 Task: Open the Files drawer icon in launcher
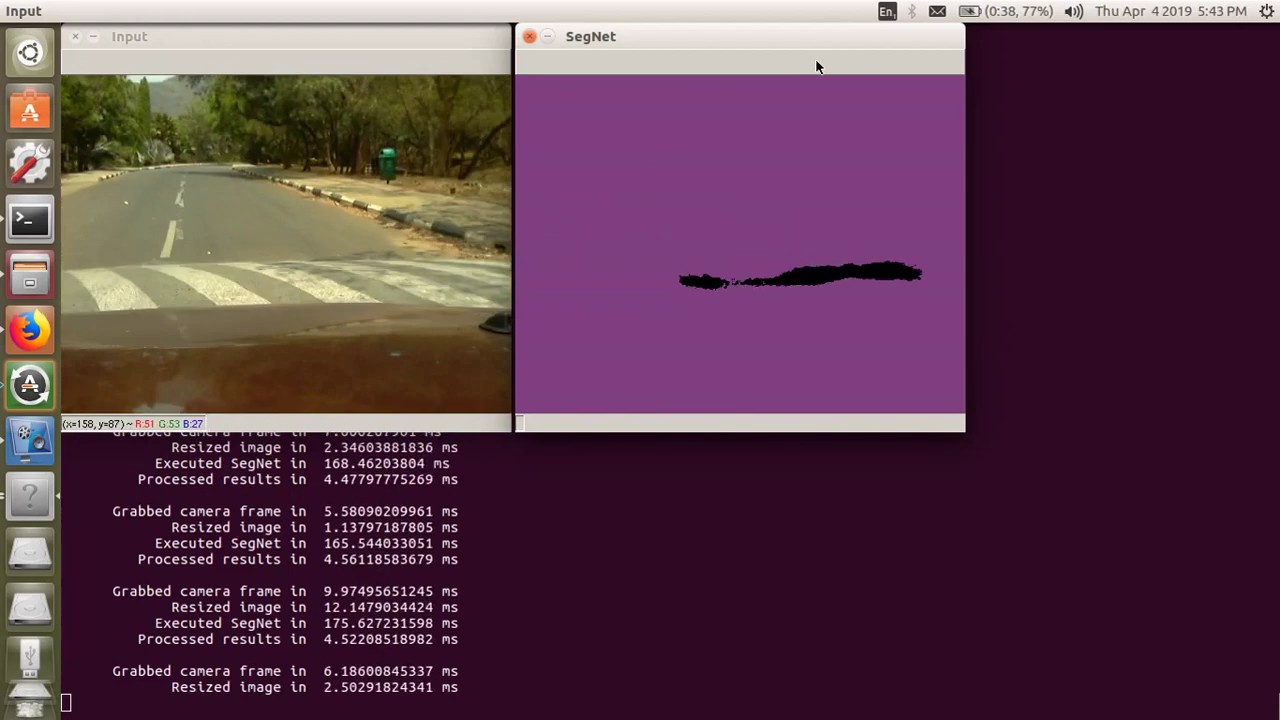click(x=29, y=274)
